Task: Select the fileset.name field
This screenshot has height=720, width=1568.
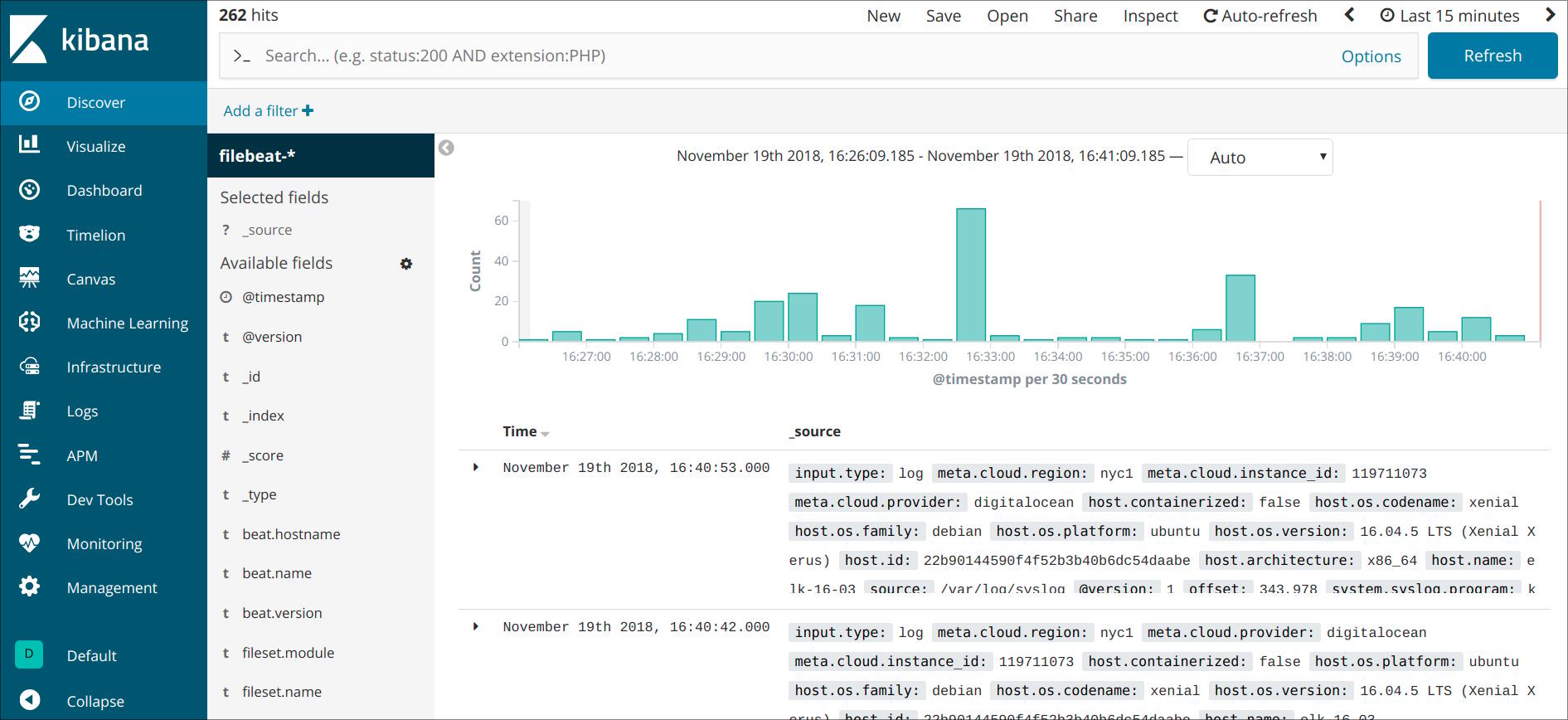Action: click(x=282, y=692)
